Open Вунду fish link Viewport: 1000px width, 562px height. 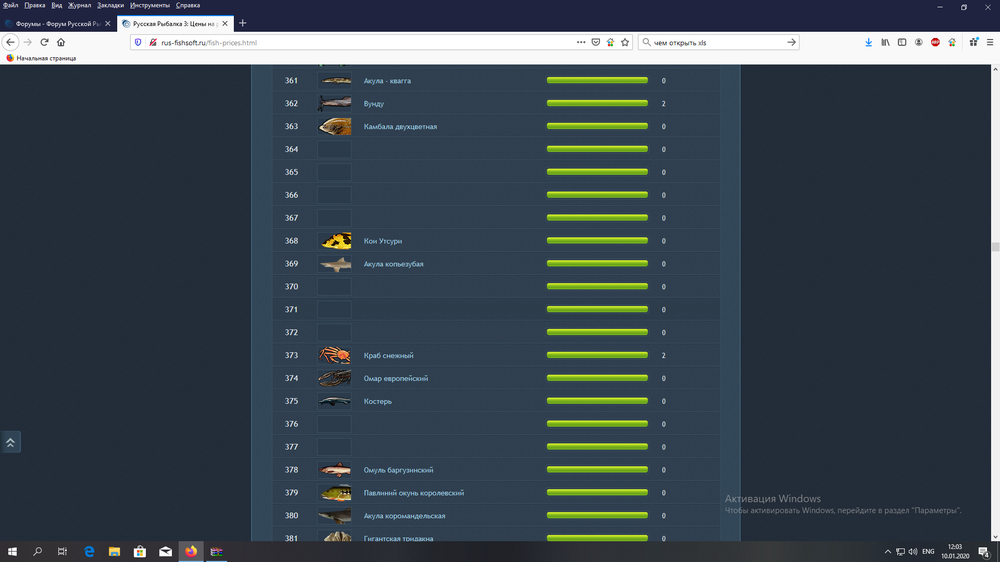click(374, 104)
